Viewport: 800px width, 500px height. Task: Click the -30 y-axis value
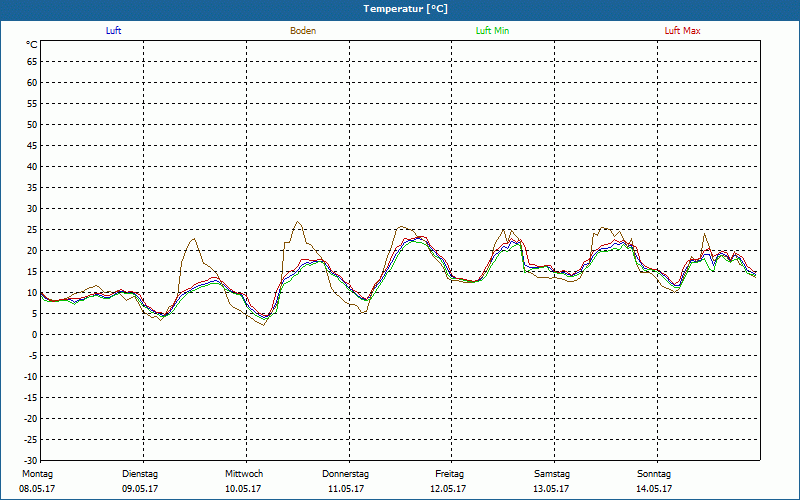tap(31, 460)
